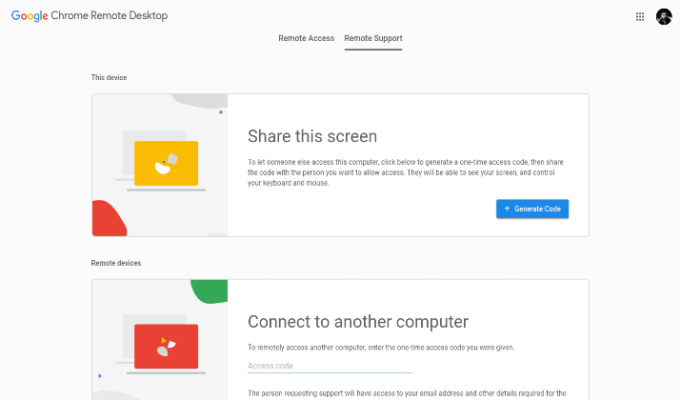Click the 'To remotely access another computer' text
Viewport: 681px width, 400px height.
pyautogui.click(x=381, y=347)
